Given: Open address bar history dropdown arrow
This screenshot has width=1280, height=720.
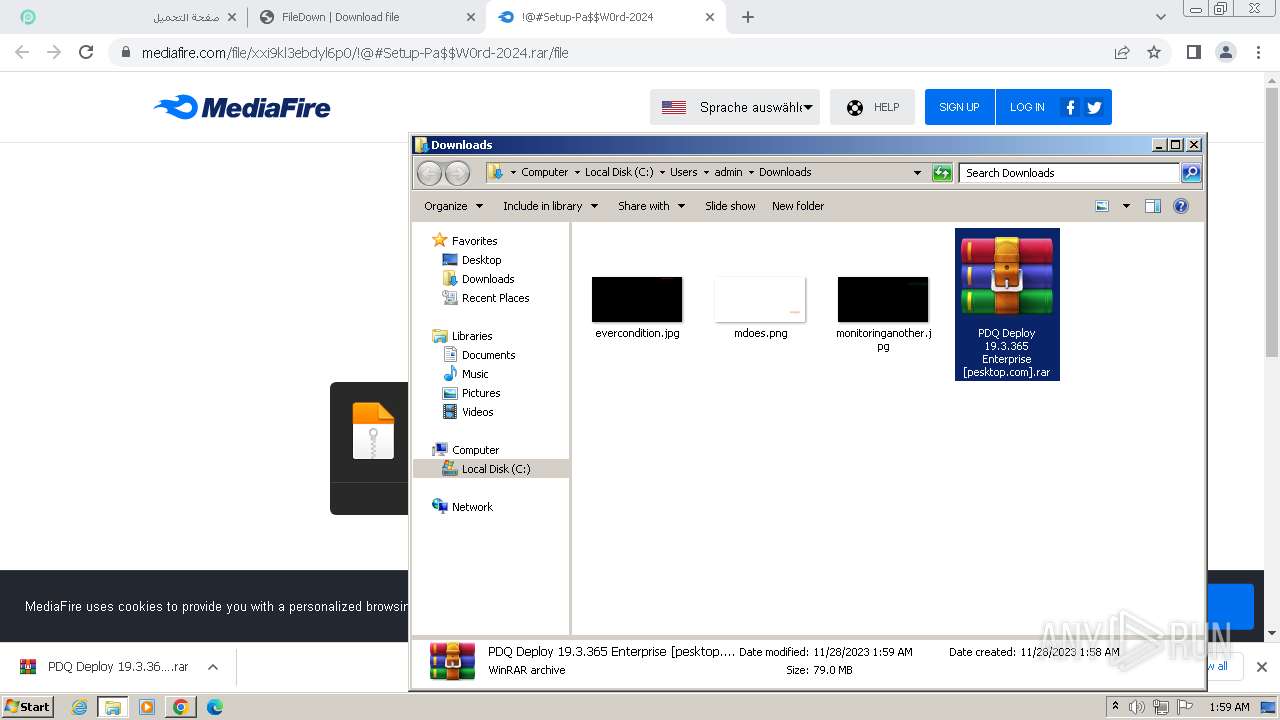Looking at the screenshot, I should click(917, 173).
